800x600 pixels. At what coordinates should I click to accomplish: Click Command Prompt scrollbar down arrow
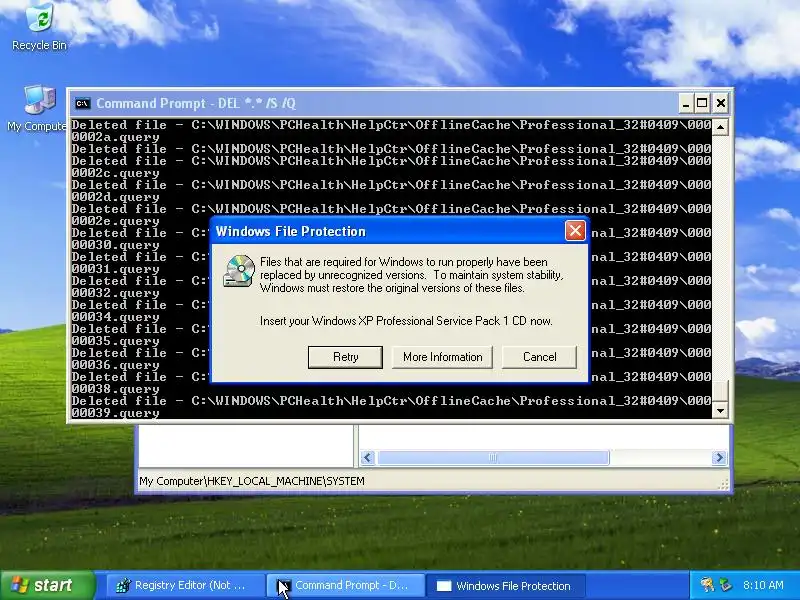720,410
